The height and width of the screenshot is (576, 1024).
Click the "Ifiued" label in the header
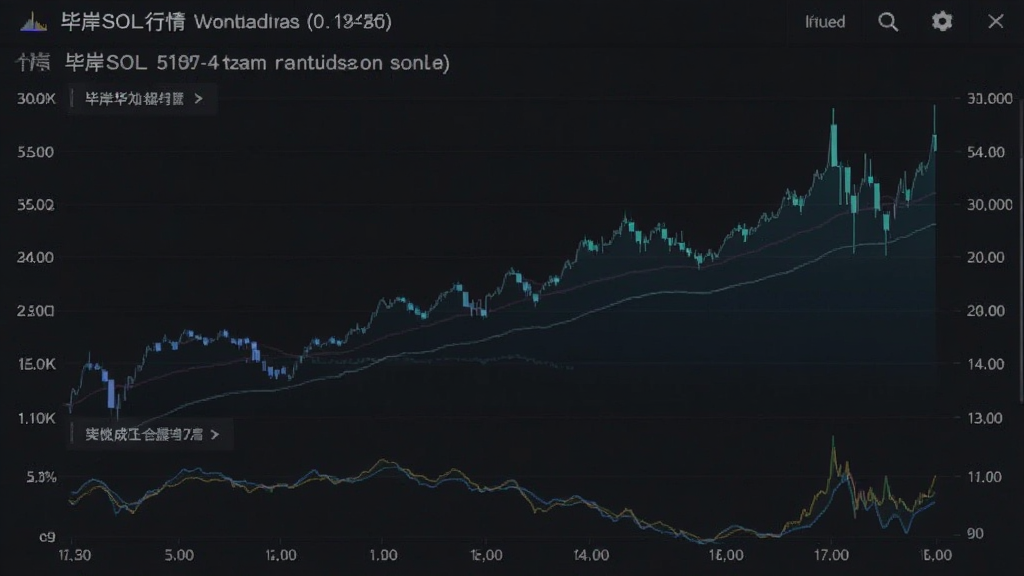click(x=825, y=22)
